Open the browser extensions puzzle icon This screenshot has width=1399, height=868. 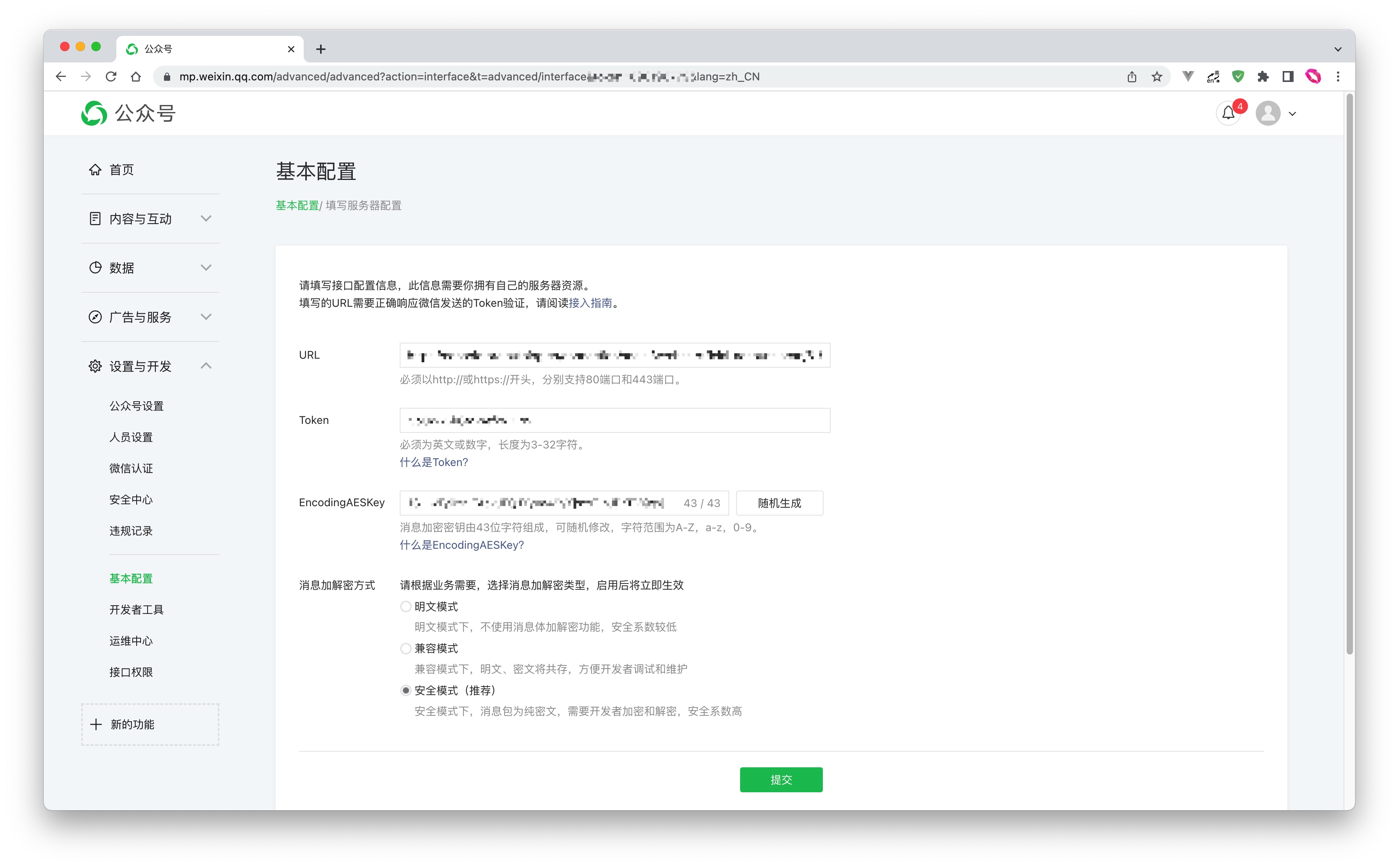coord(1263,76)
